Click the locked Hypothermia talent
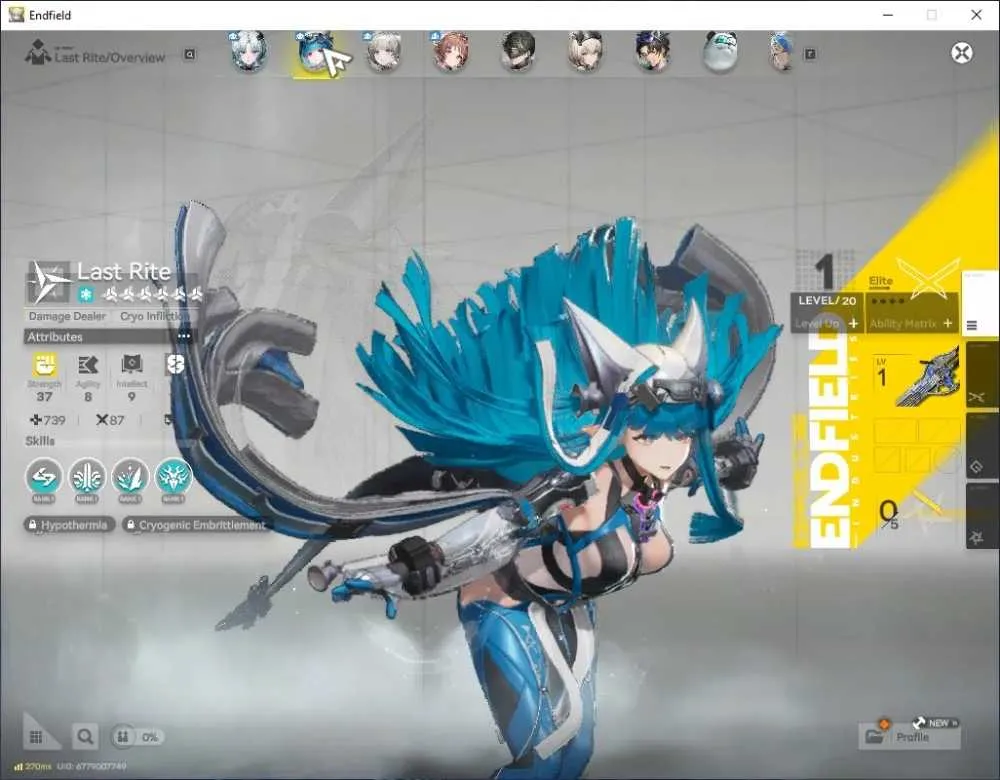 (x=70, y=525)
